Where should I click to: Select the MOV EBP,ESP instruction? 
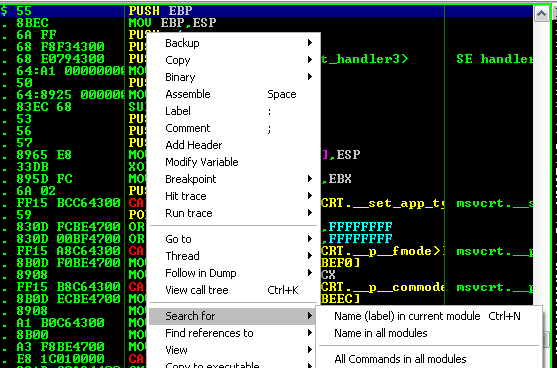(x=173, y=23)
